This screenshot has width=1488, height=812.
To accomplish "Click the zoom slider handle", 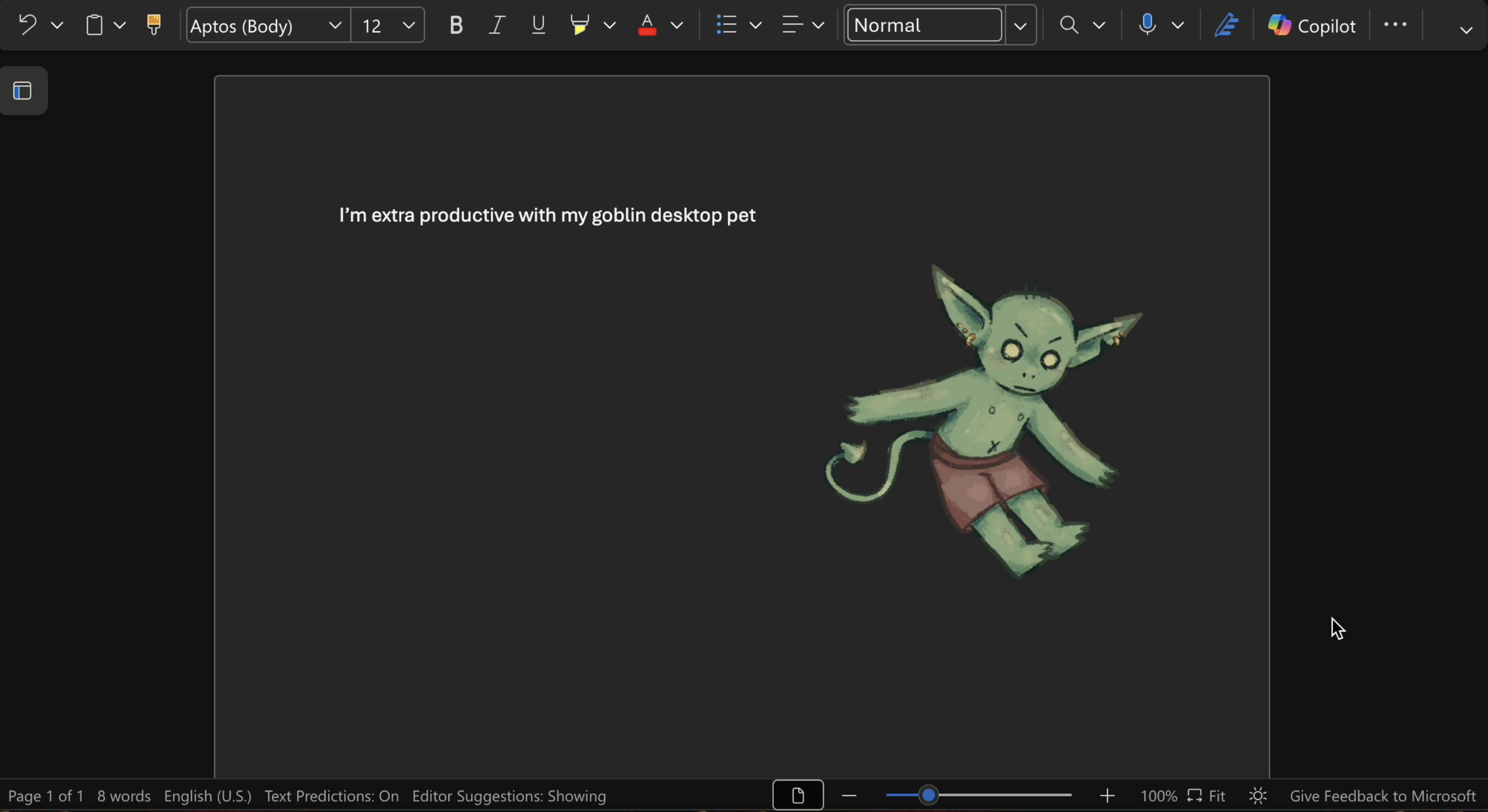I will (x=928, y=796).
